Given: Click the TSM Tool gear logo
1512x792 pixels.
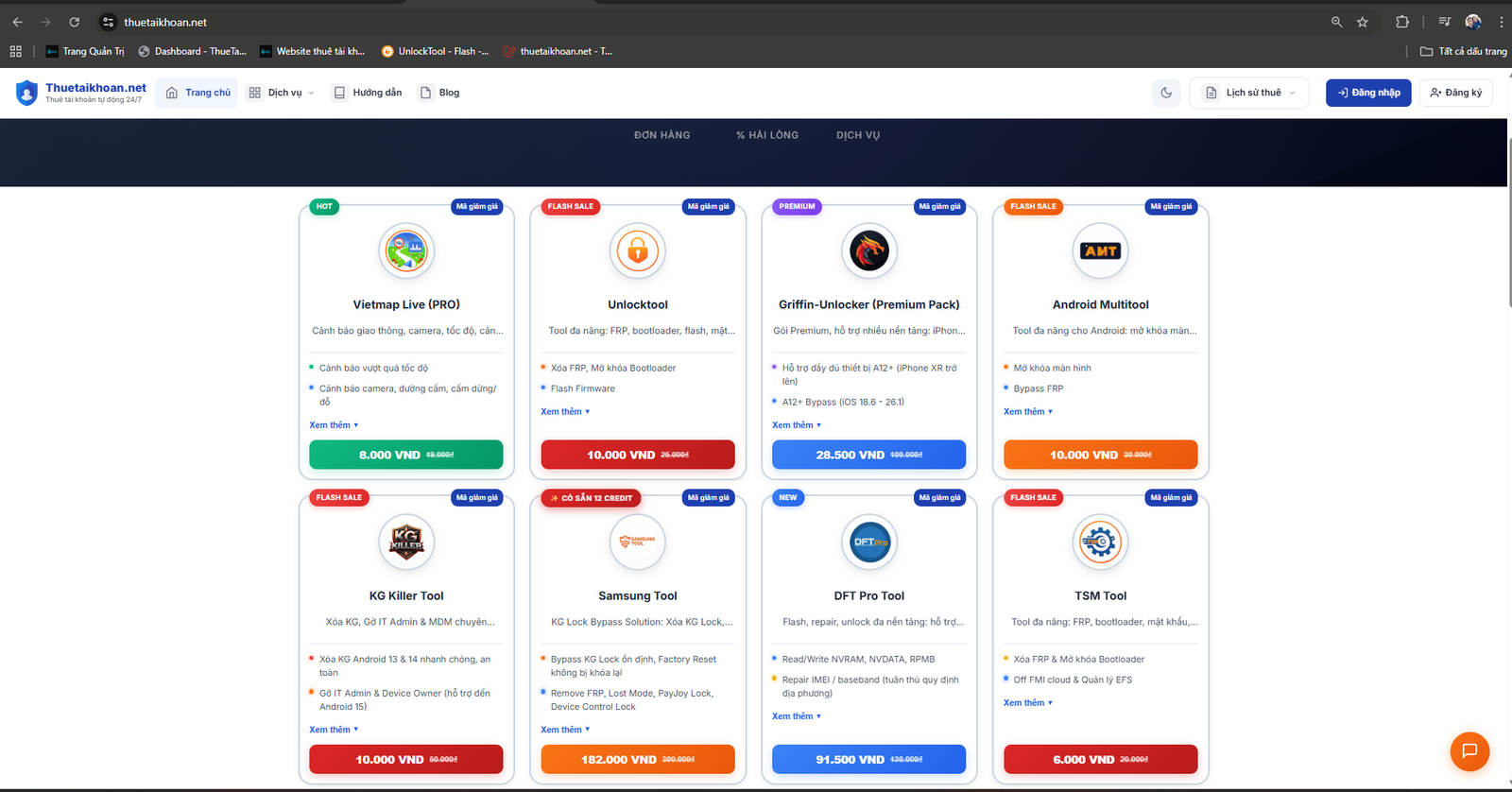Looking at the screenshot, I should coord(1100,542).
